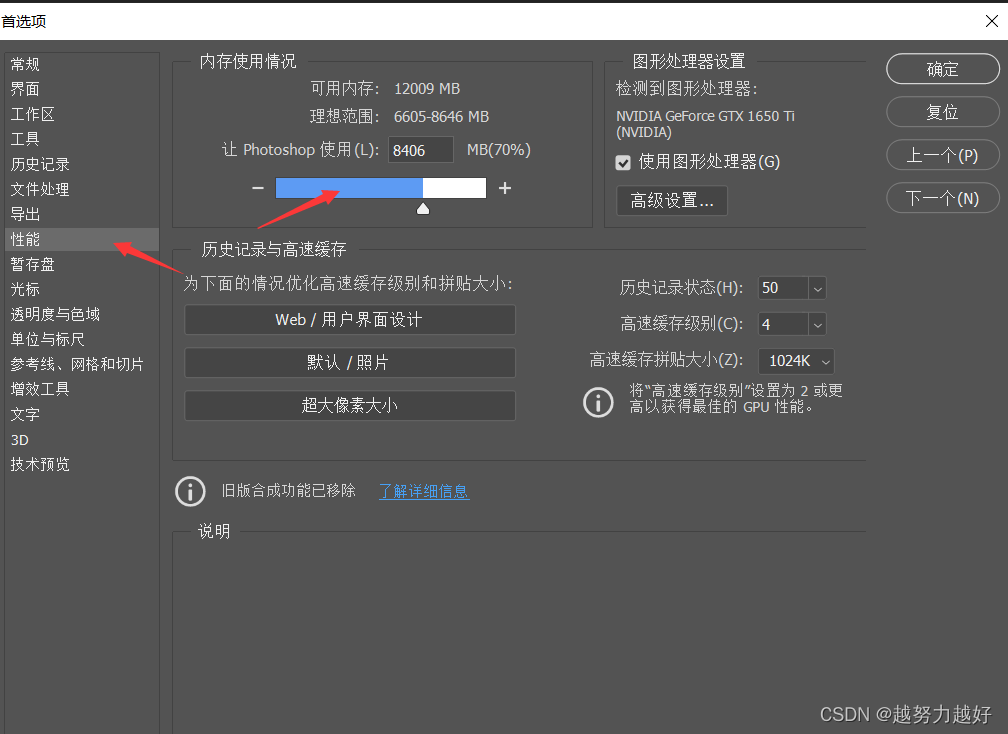
Task: Select 性能 preferences category
Action: coord(82,240)
